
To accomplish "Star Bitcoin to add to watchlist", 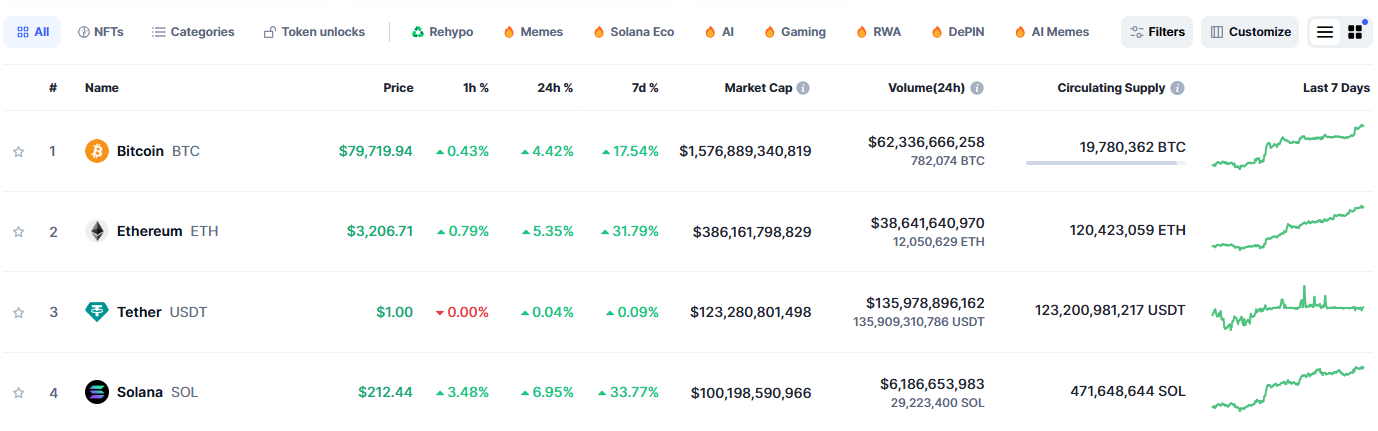I will coord(18,152).
